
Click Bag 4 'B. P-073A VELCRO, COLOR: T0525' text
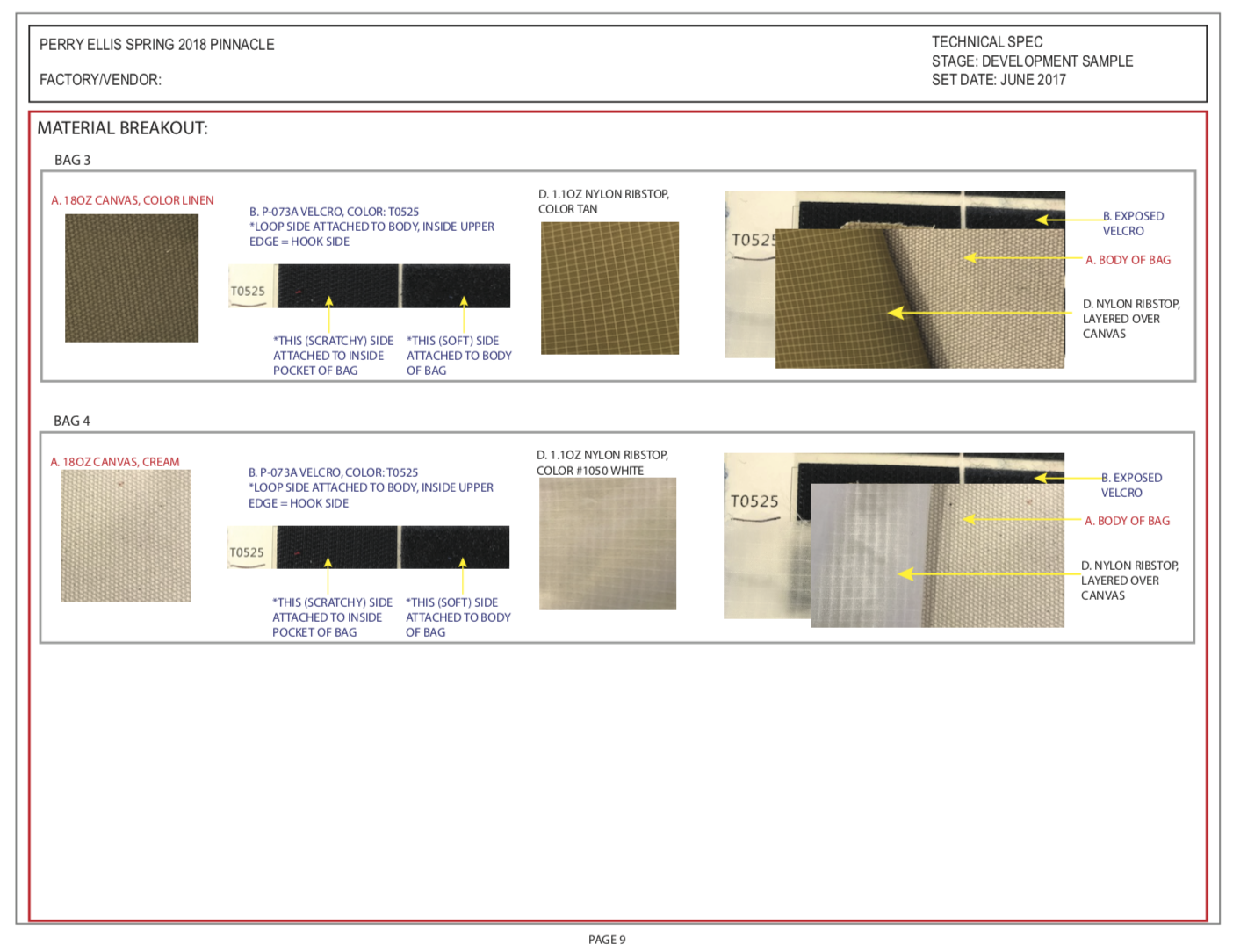click(333, 472)
